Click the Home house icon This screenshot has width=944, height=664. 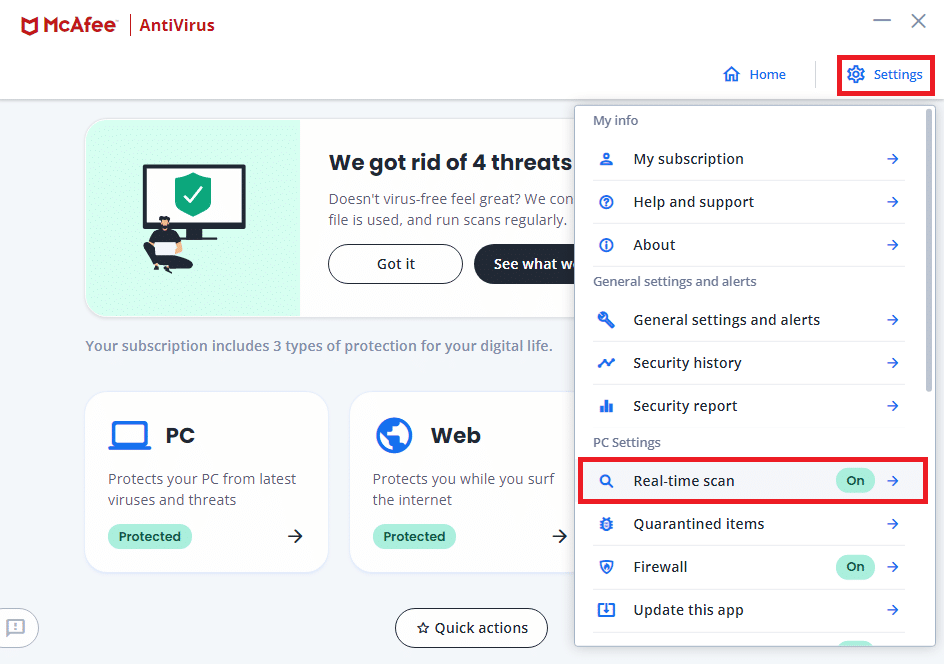[731, 74]
